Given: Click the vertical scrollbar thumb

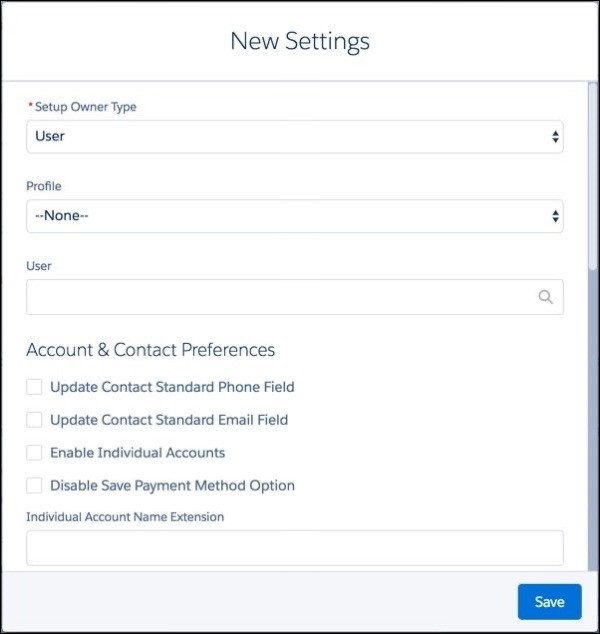Looking at the screenshot, I should pyautogui.click(x=593, y=176).
